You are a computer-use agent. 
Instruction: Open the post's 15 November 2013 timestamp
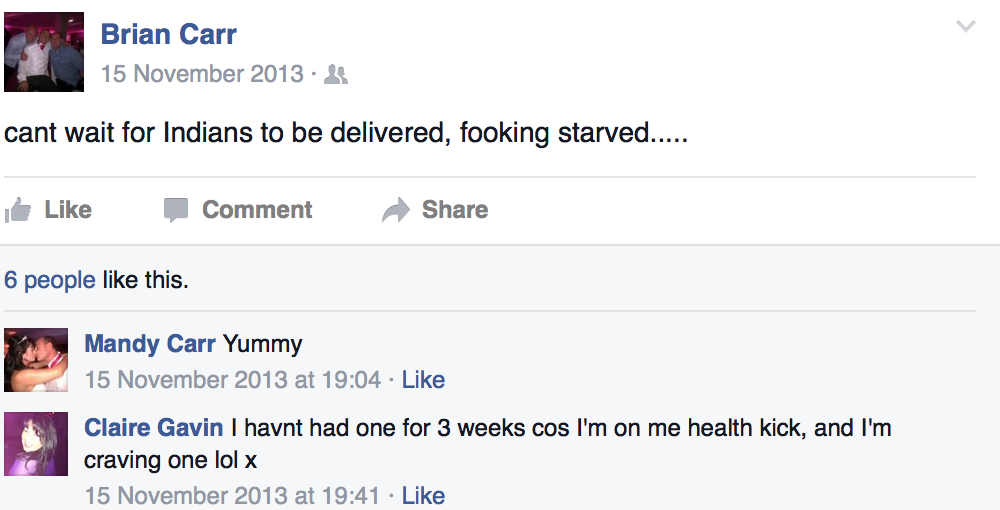[x=202, y=74]
